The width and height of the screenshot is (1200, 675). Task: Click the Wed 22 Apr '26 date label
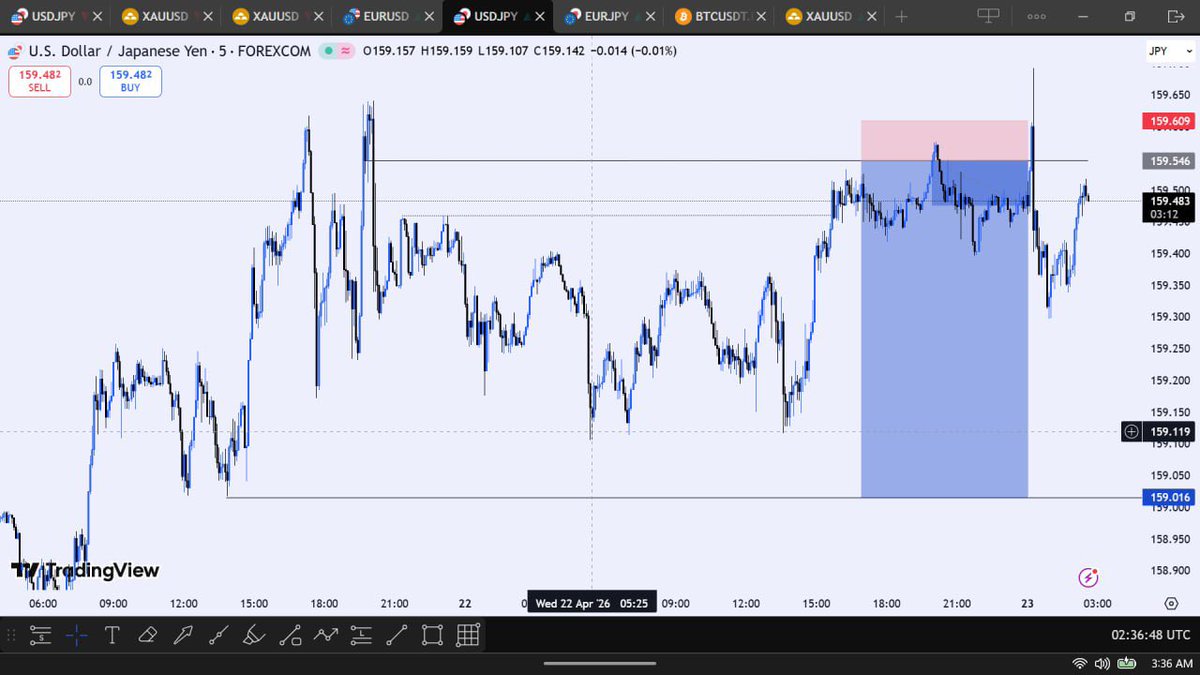[x=592, y=604]
